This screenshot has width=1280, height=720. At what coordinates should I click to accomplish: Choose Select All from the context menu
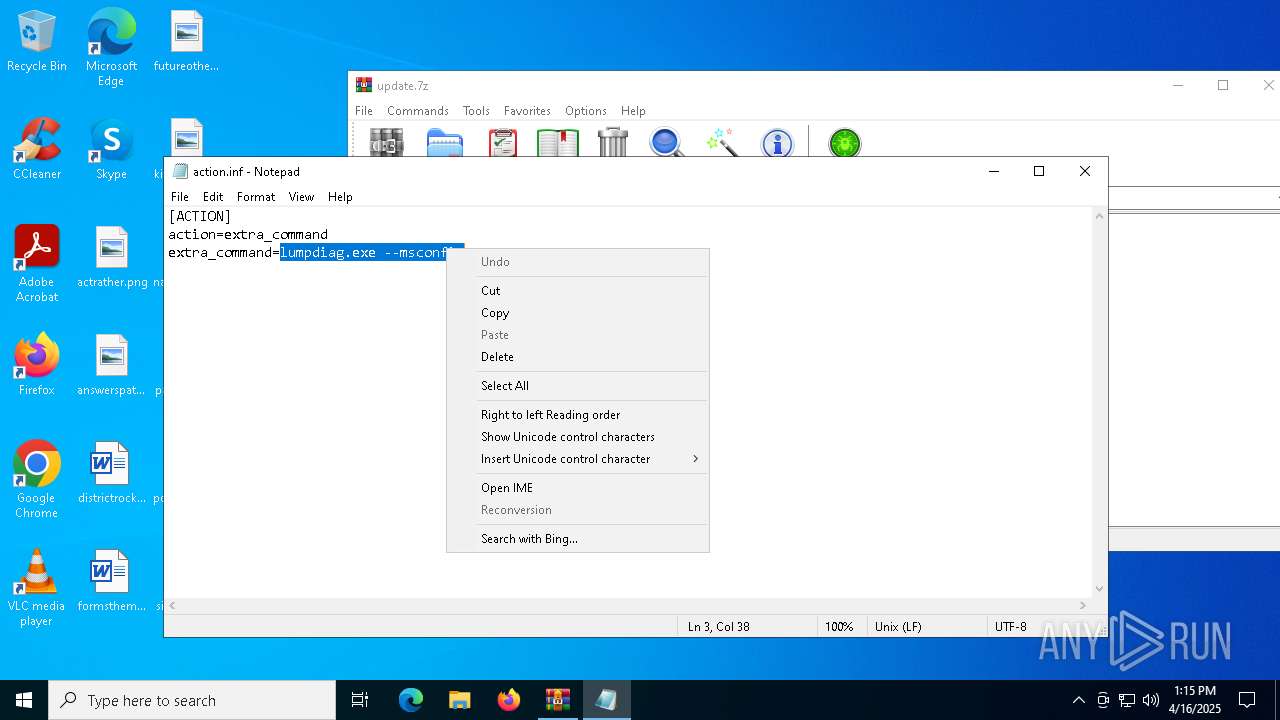coord(578,386)
